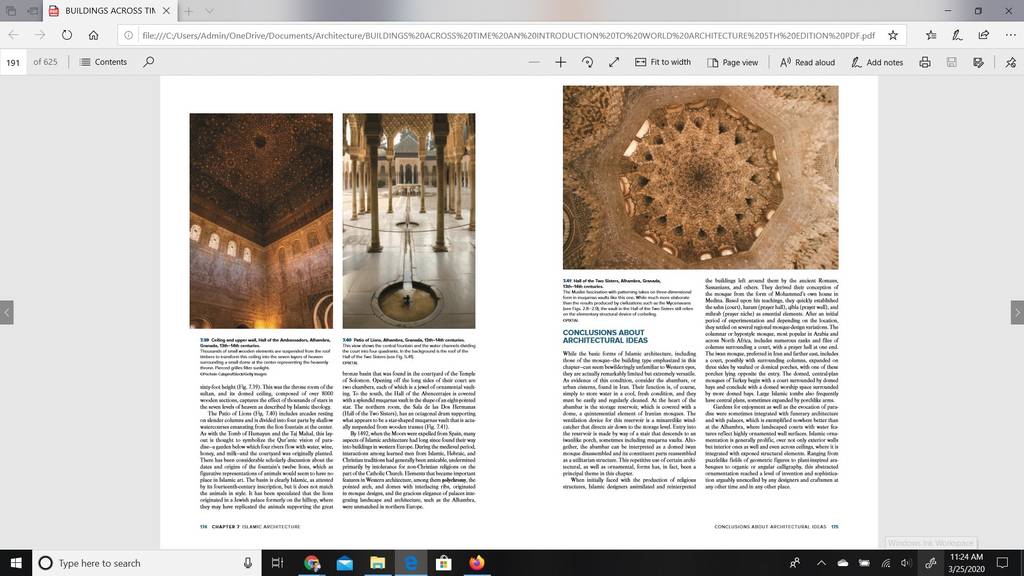Check the battery status tray icon
1024x576 pixels.
864,563
